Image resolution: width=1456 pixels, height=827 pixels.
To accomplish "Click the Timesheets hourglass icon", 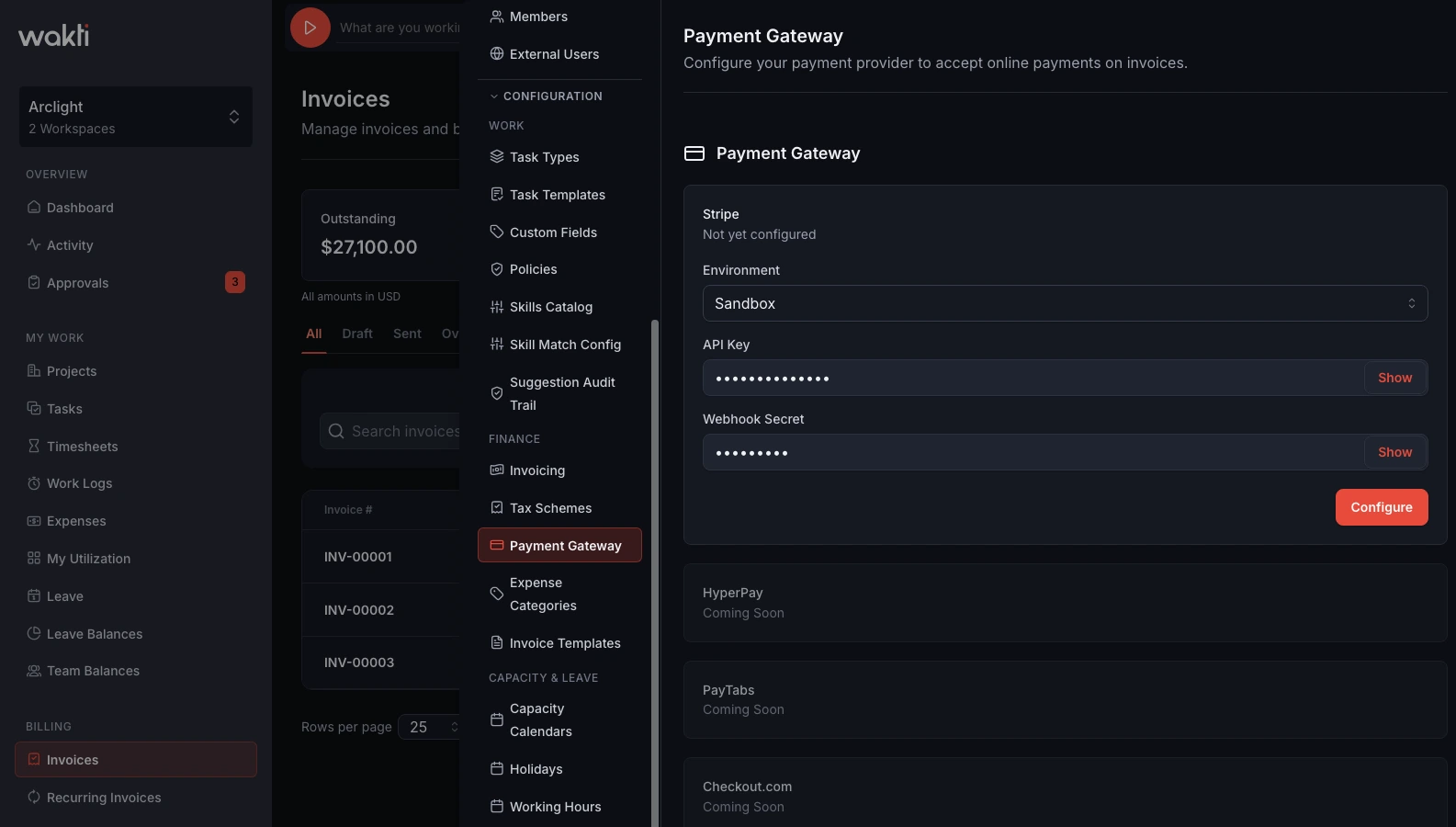I will (34, 447).
